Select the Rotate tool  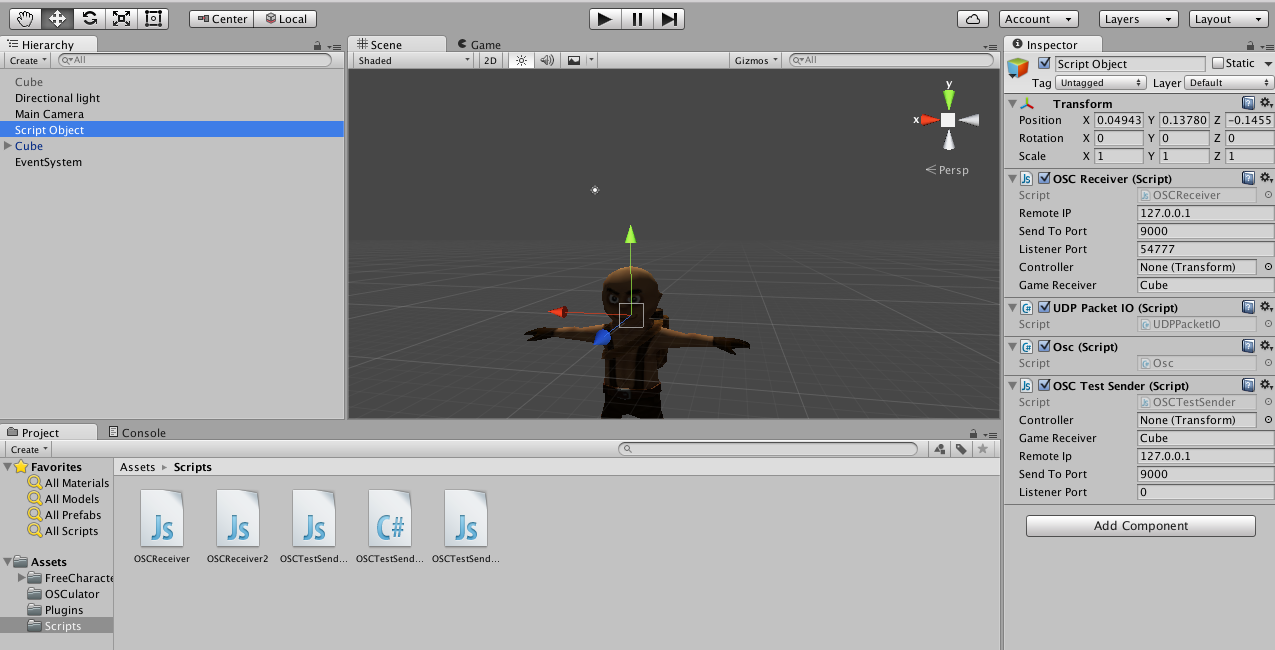[x=89, y=18]
